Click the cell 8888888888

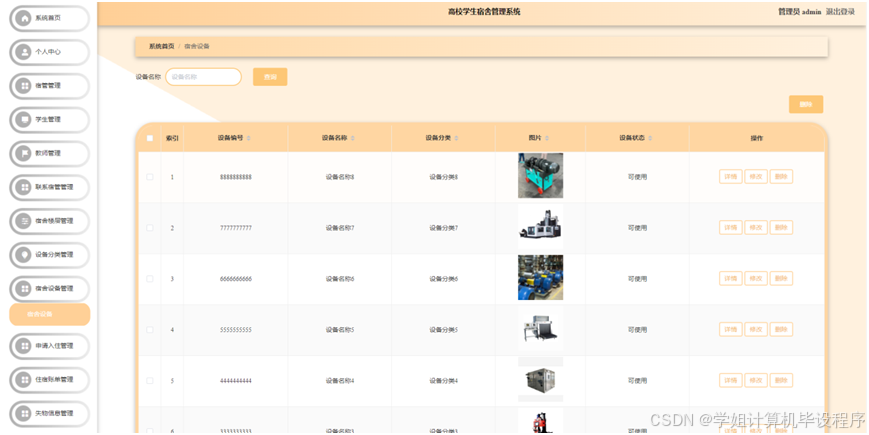(236, 177)
